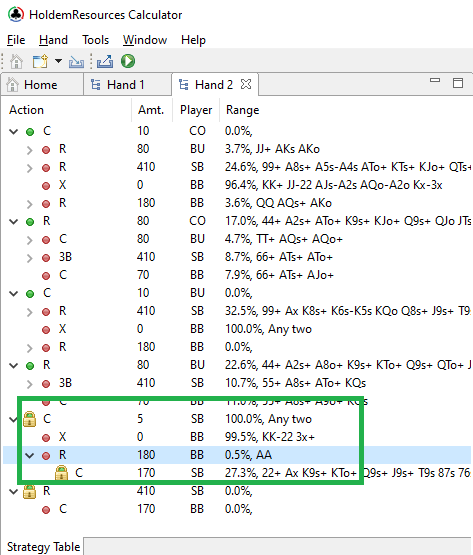473x555 pixels.
Task: Click red dot on BU call 4.7% row
Action: pyautogui.click(x=46, y=240)
